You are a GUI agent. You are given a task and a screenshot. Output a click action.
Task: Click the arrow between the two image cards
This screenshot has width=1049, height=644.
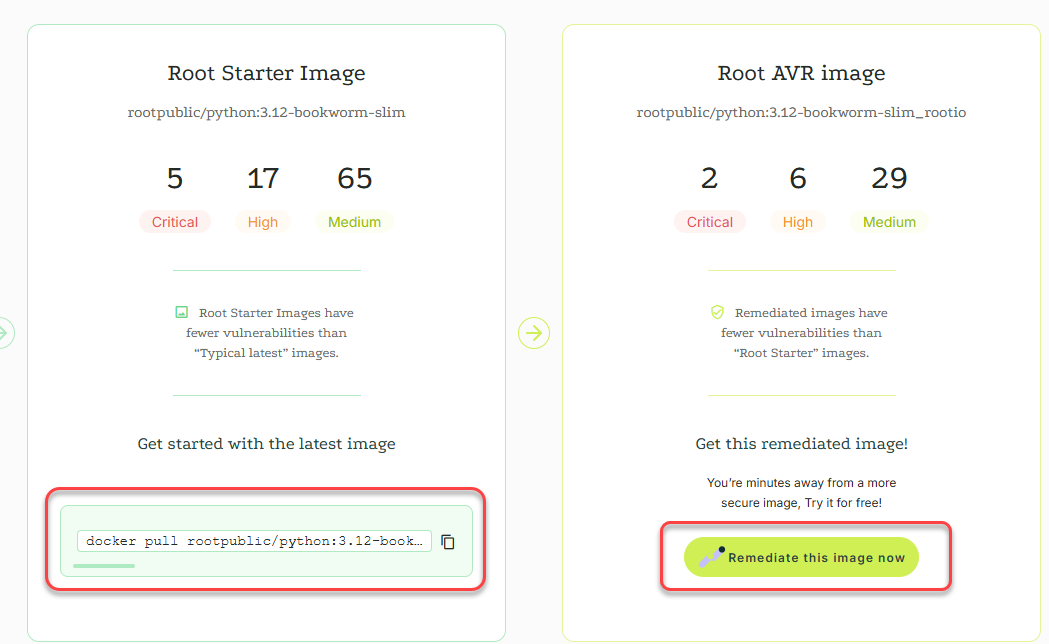point(534,333)
